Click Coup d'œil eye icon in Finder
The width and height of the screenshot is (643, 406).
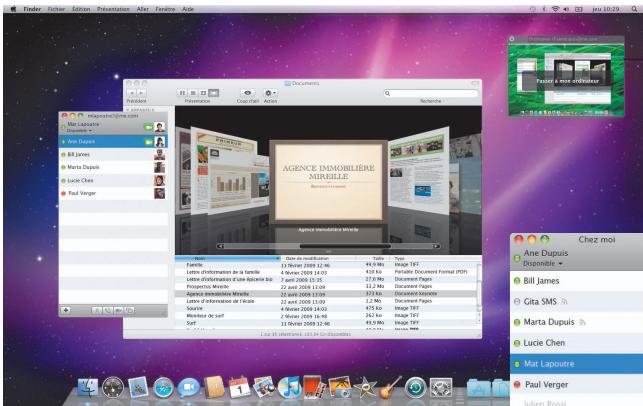point(247,93)
